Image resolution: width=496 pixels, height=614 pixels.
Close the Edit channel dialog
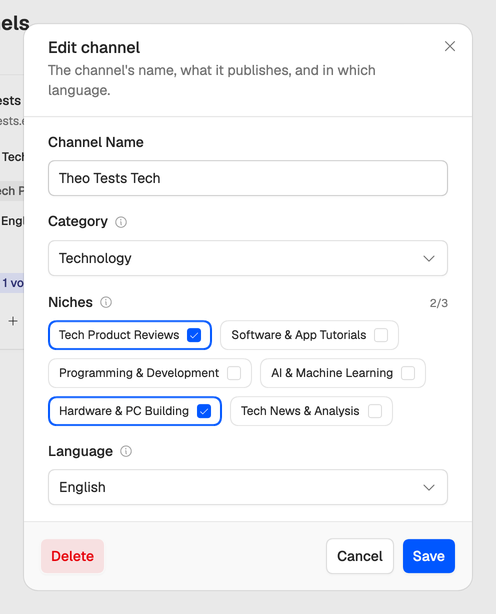pos(450,46)
